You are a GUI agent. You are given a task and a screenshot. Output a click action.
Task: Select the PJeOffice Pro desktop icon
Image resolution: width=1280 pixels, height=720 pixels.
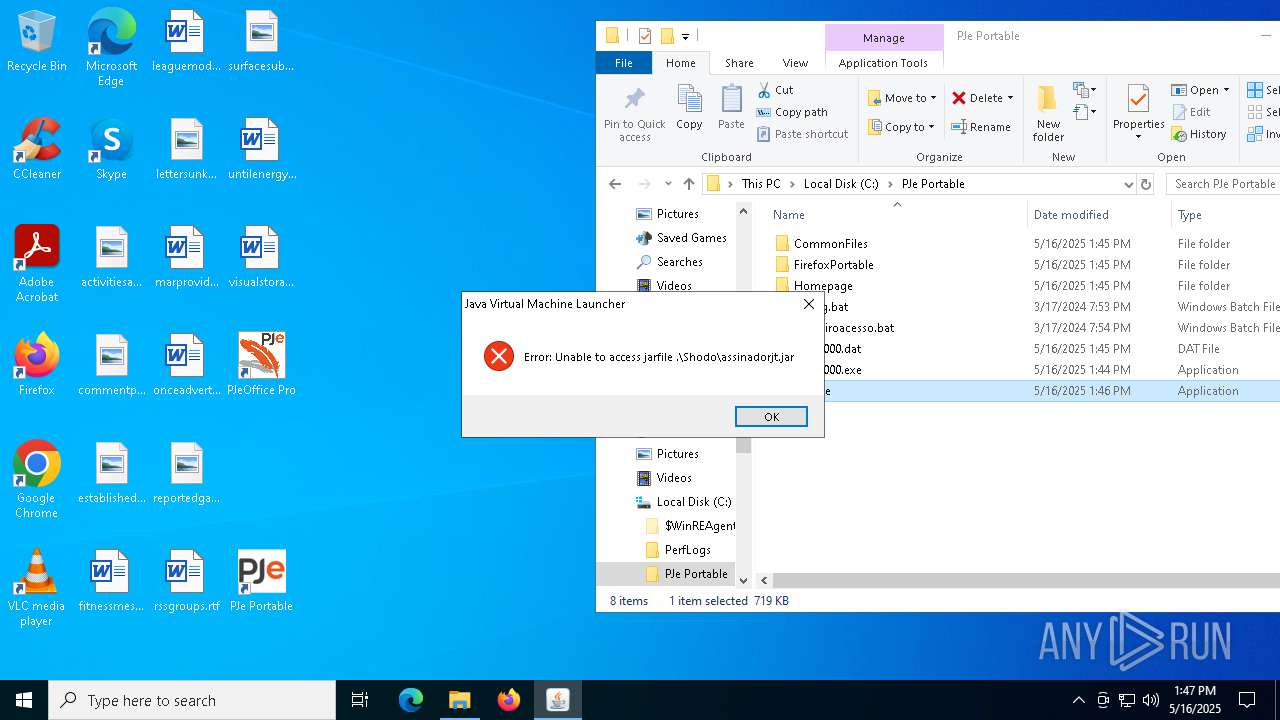(x=261, y=365)
